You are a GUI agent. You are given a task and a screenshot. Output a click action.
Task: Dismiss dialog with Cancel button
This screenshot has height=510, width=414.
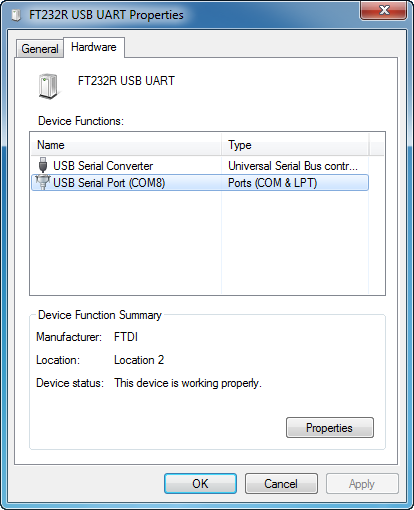(281, 484)
